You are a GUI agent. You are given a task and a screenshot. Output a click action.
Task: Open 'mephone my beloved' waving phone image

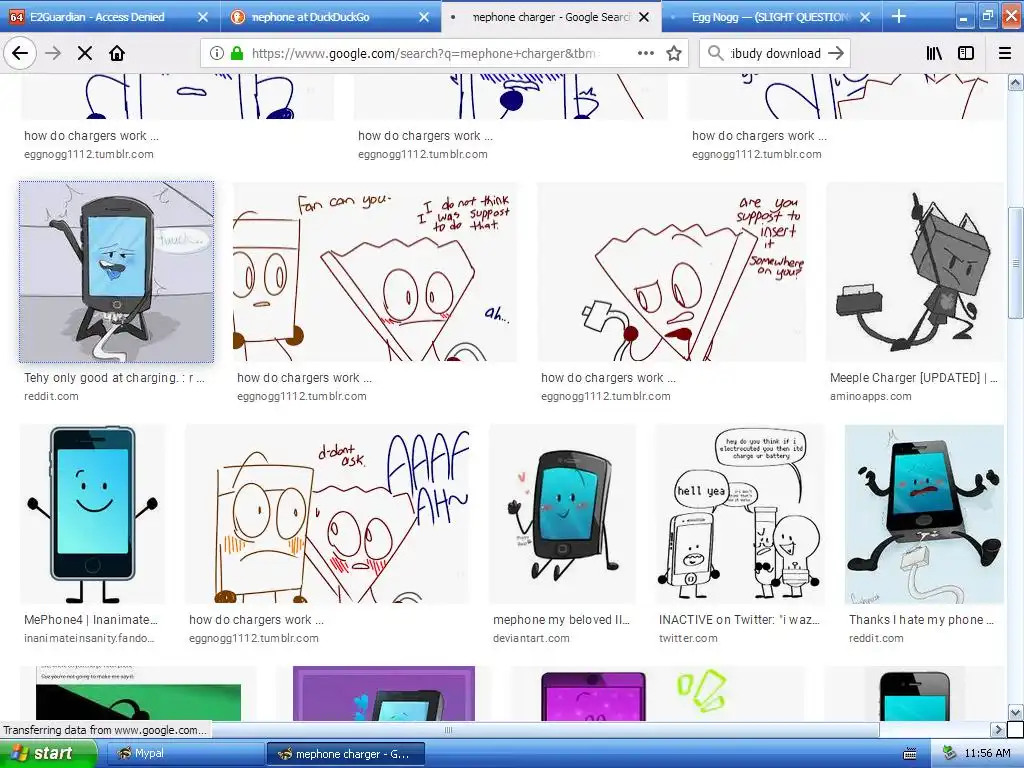pos(562,514)
